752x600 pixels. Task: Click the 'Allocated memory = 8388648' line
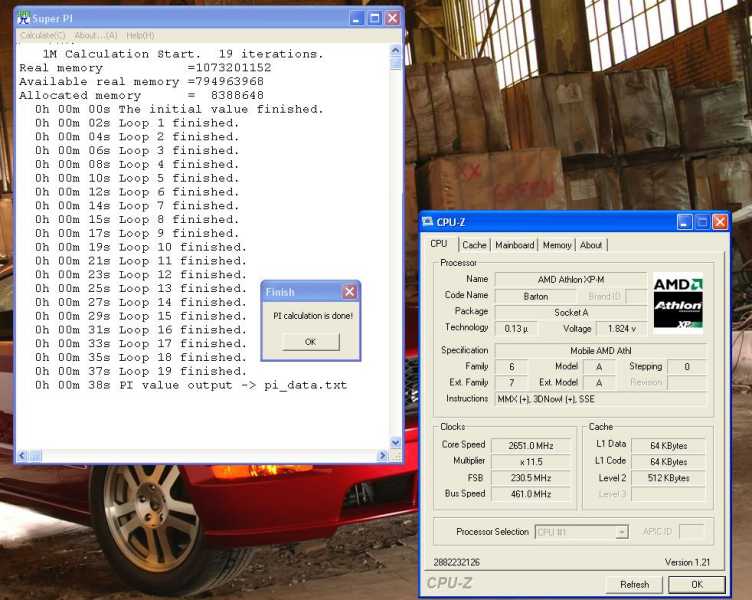(141, 95)
